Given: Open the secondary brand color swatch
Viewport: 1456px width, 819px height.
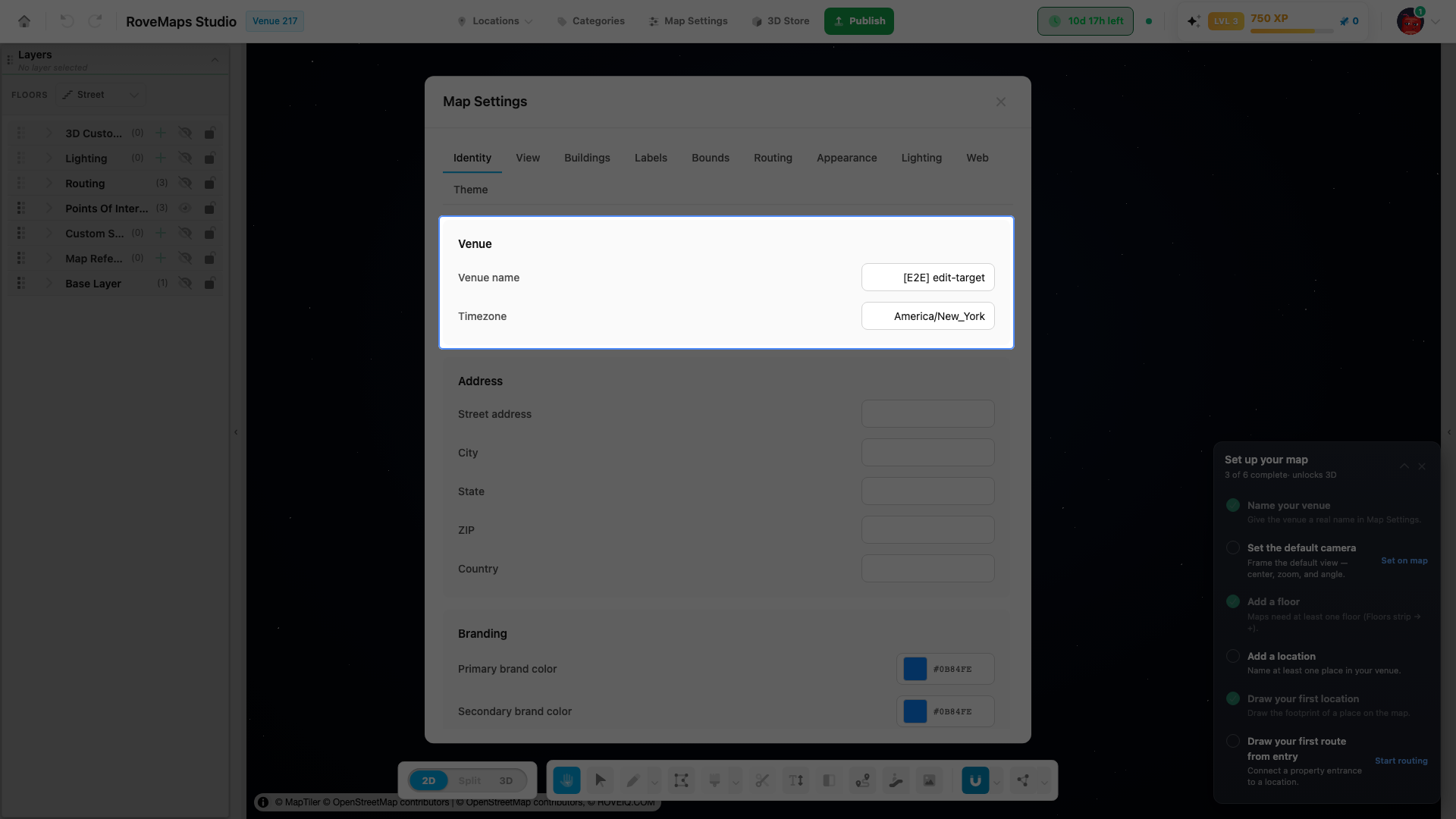Looking at the screenshot, I should 915,711.
